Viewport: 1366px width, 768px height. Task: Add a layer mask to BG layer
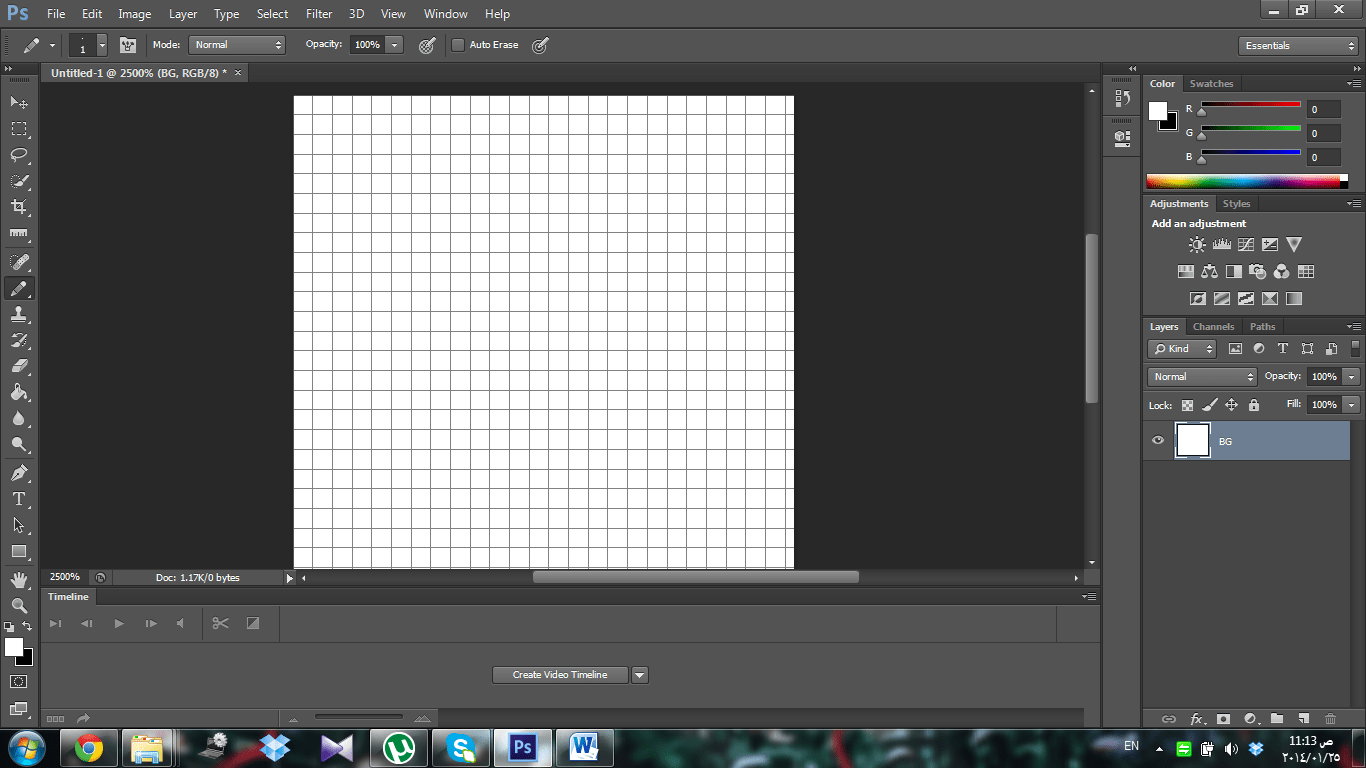coord(1224,718)
